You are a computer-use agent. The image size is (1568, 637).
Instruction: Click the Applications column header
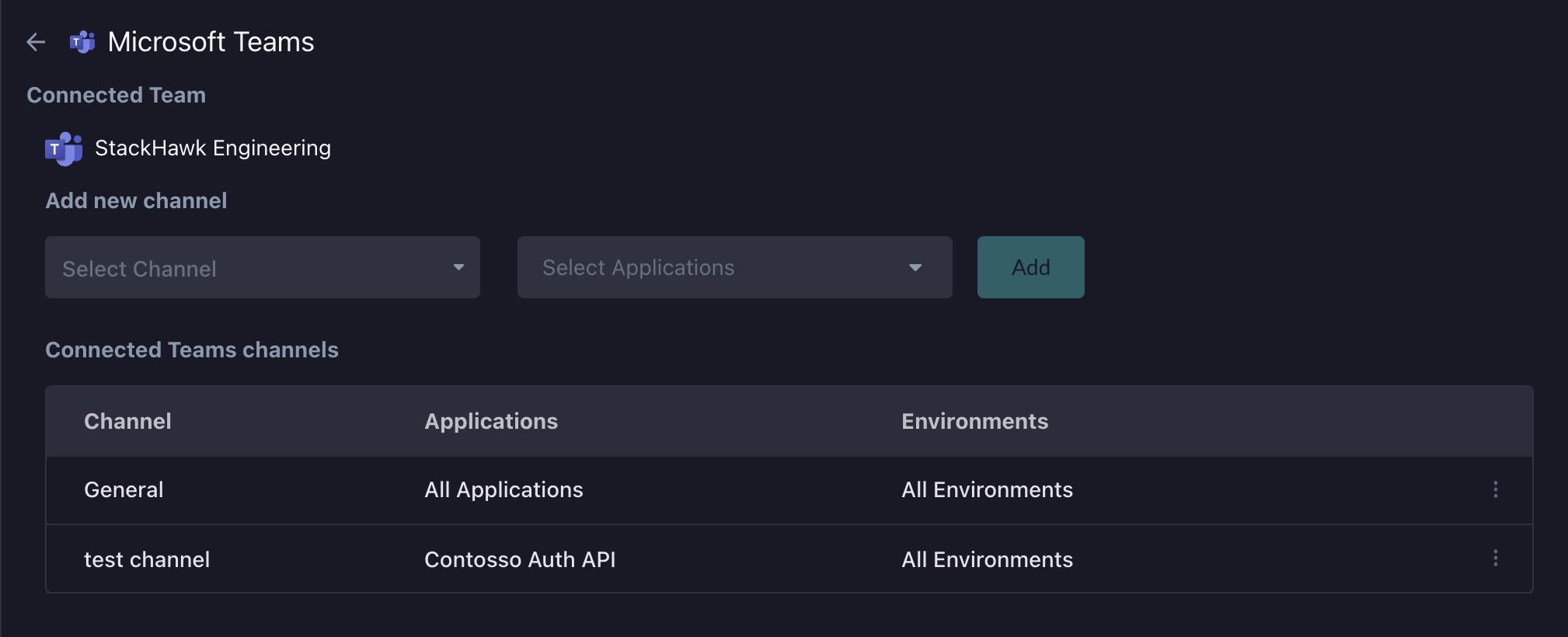pyautogui.click(x=491, y=421)
